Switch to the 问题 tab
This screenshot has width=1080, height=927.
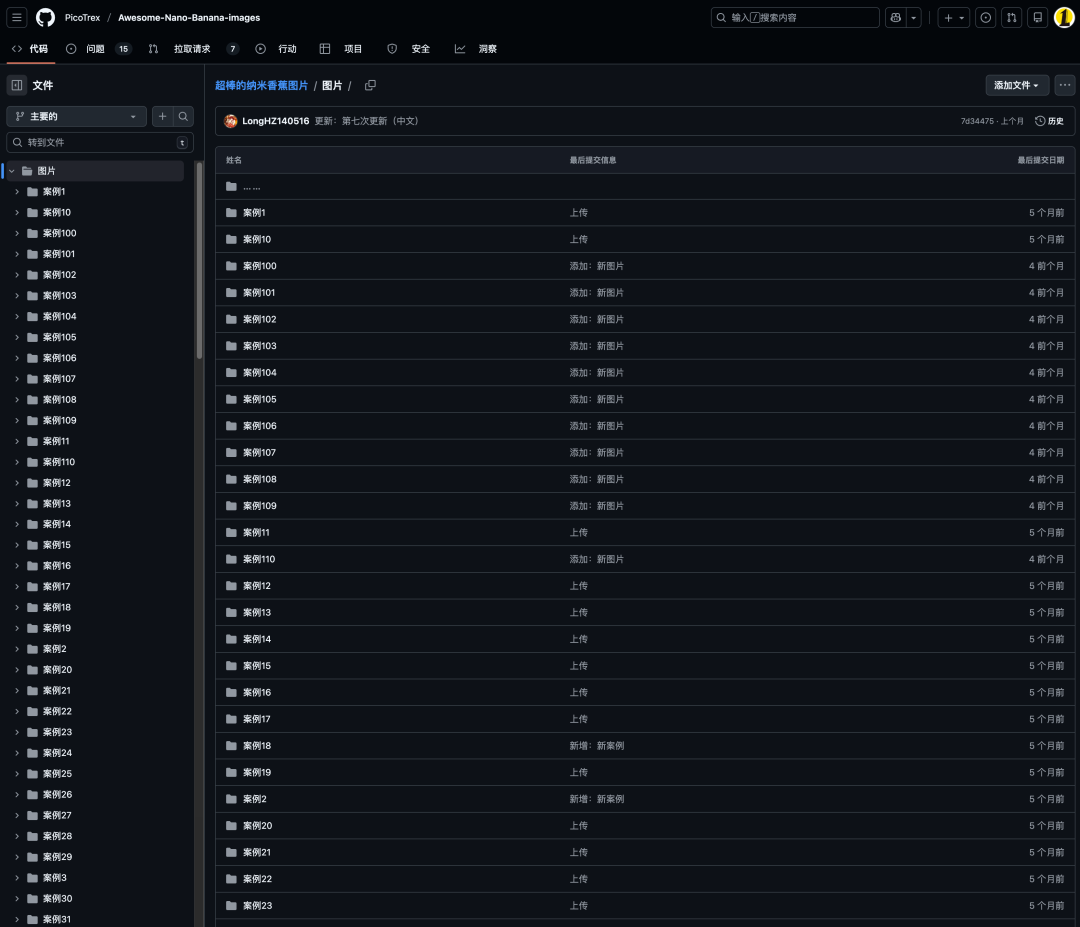click(97, 49)
